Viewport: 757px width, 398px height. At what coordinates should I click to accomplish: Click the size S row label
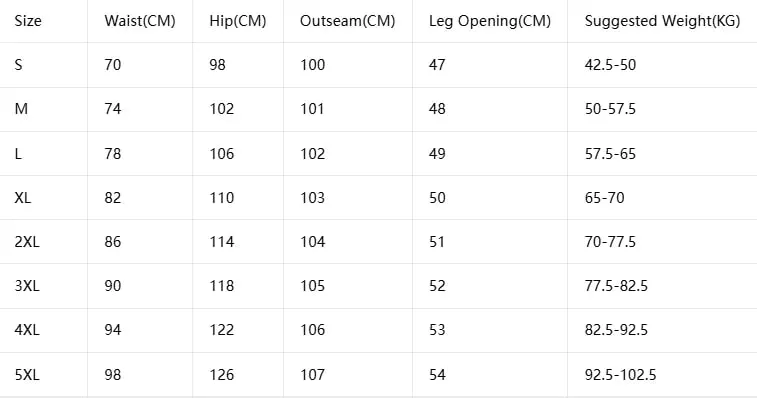pyautogui.click(x=18, y=65)
